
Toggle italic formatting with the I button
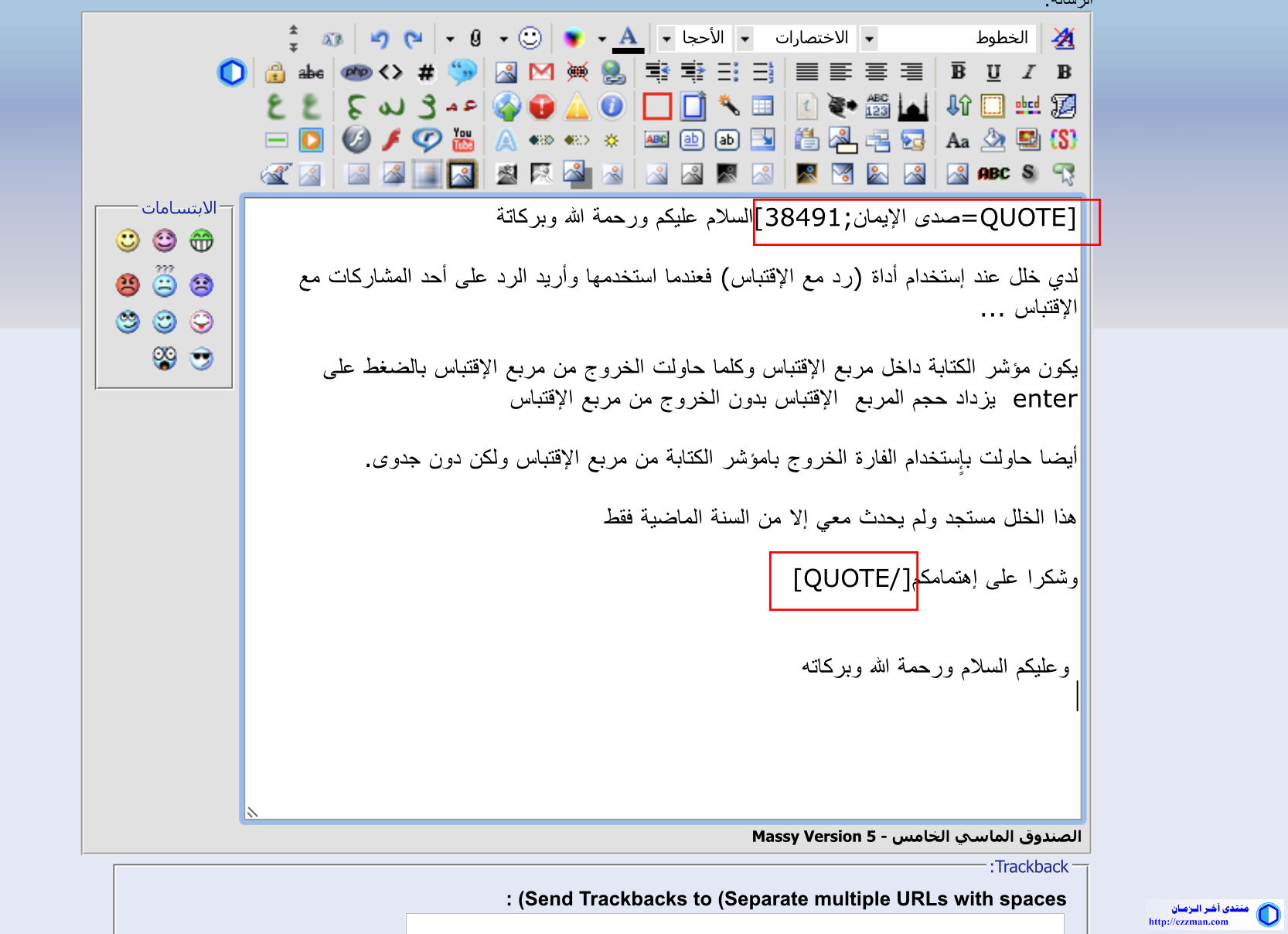pyautogui.click(x=1028, y=72)
